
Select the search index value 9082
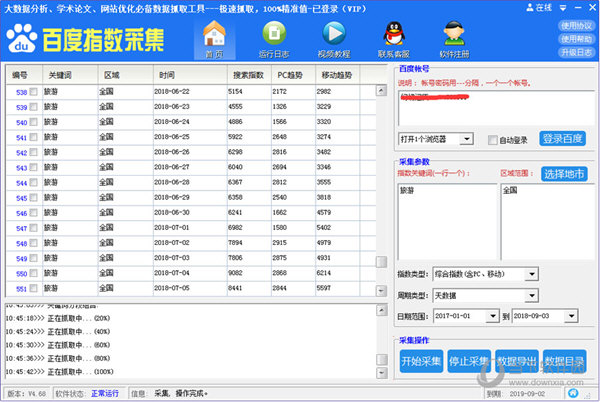pos(235,273)
